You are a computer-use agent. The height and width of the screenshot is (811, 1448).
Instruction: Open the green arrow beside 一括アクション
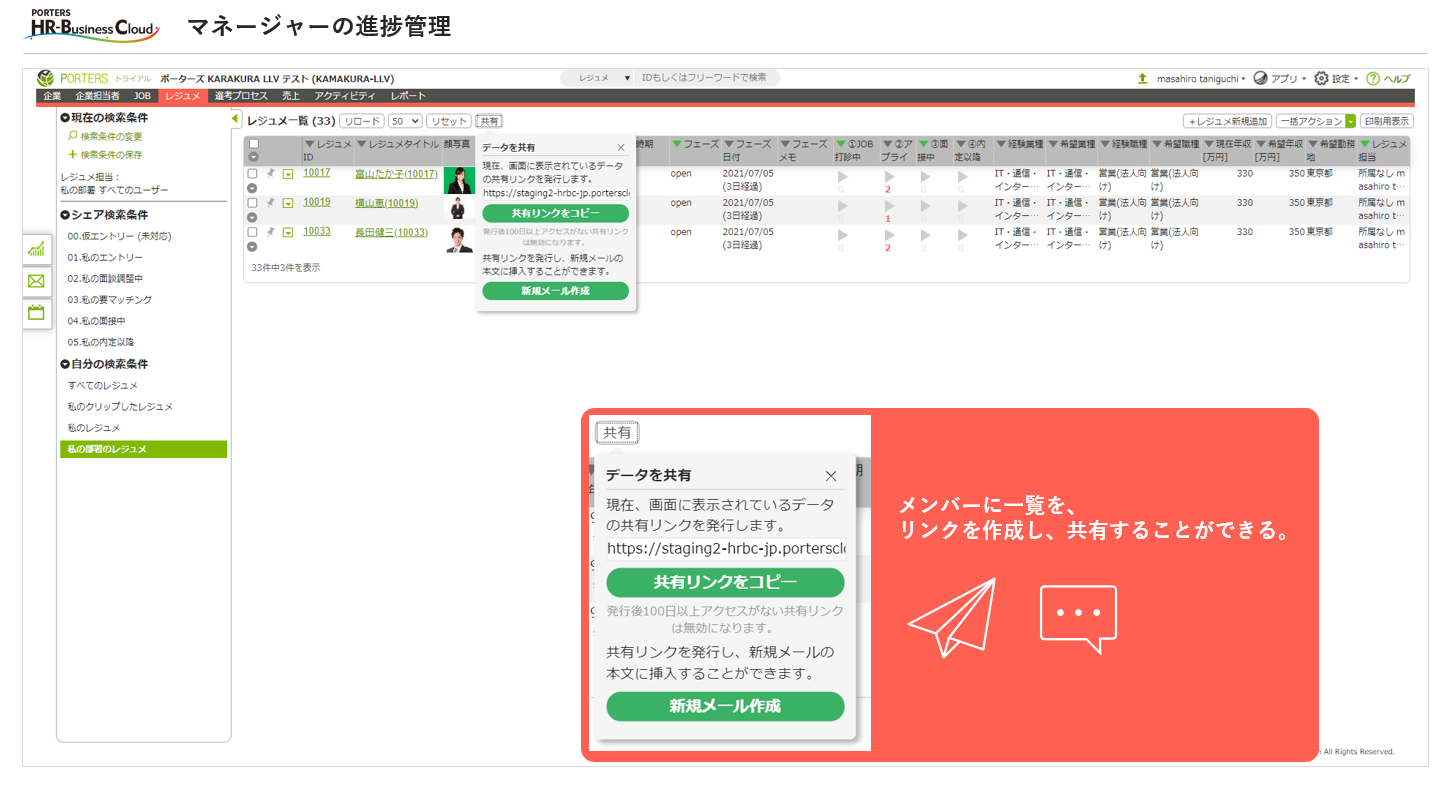(x=1350, y=121)
